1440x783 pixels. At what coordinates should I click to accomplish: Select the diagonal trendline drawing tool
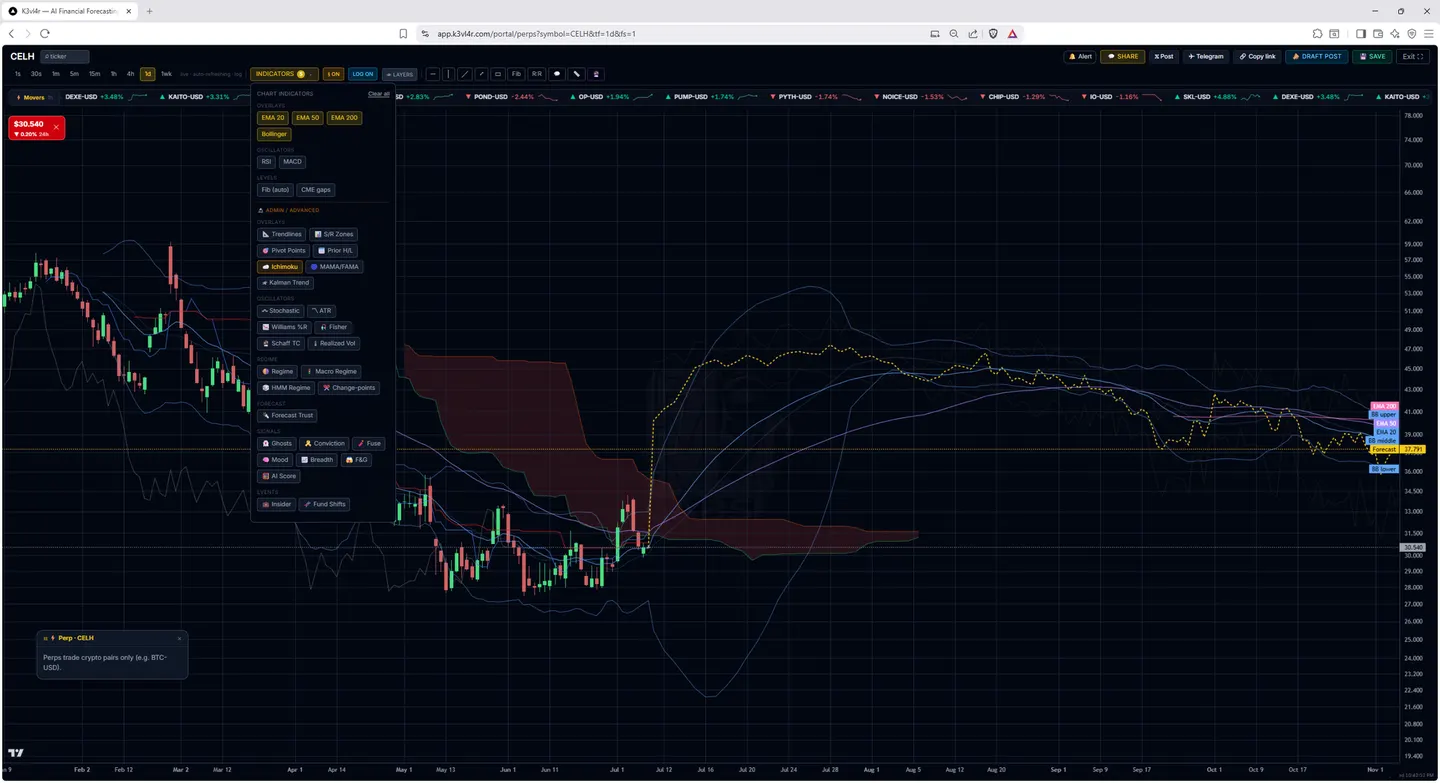coord(465,74)
